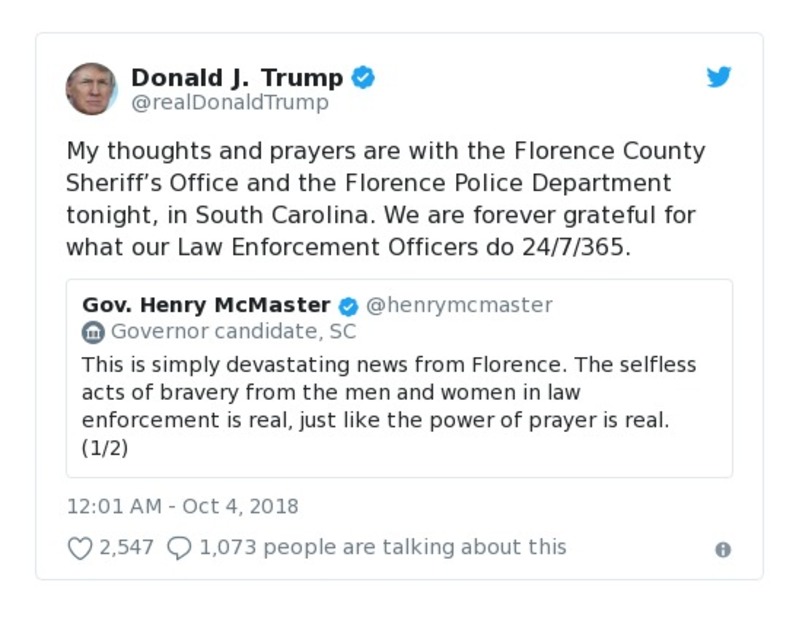Viewport: 799px width, 630px height.
Task: Click the verified badge next to Gov. Henry McMaster
Action: [349, 306]
